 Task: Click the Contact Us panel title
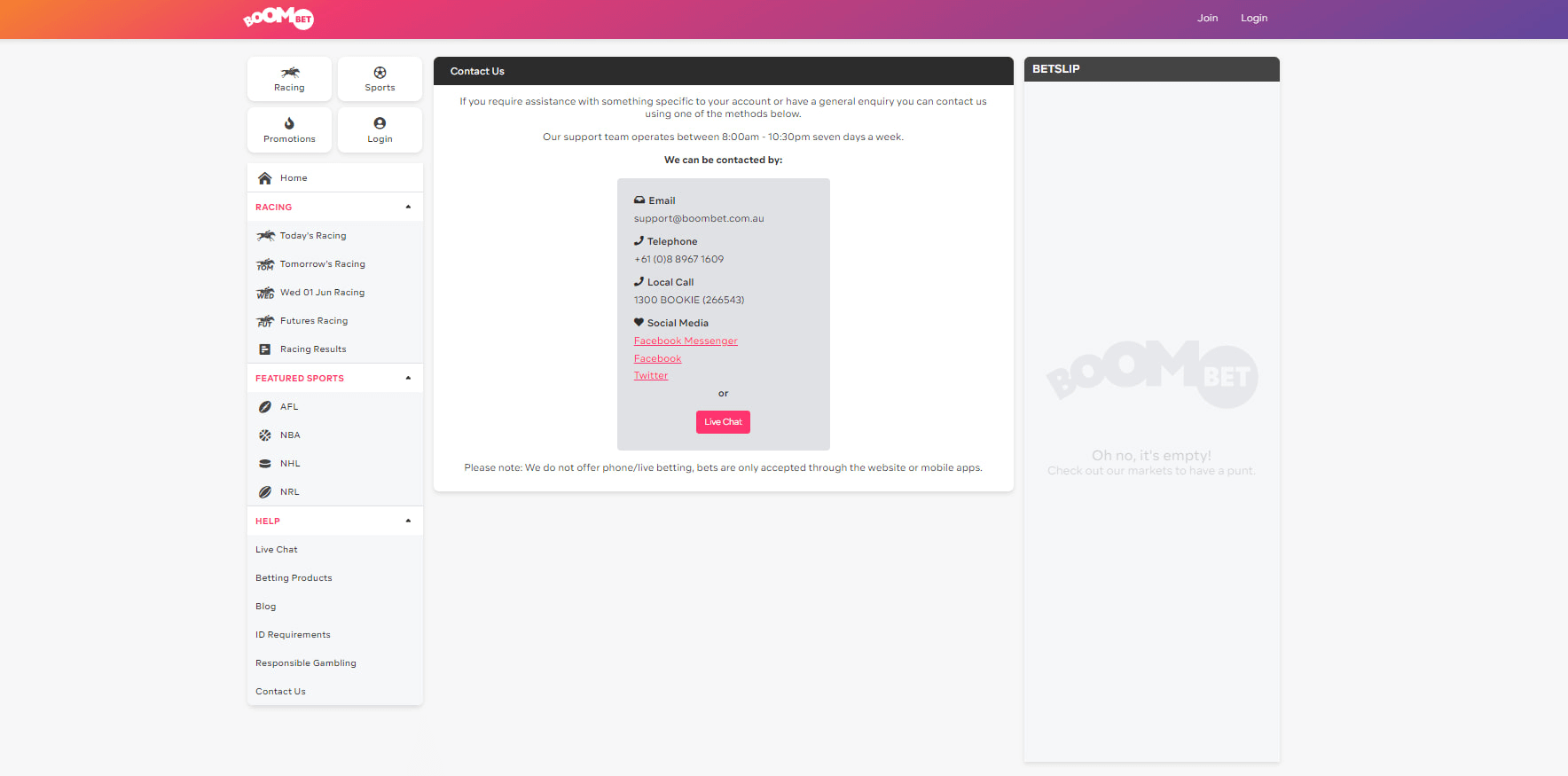coord(477,71)
